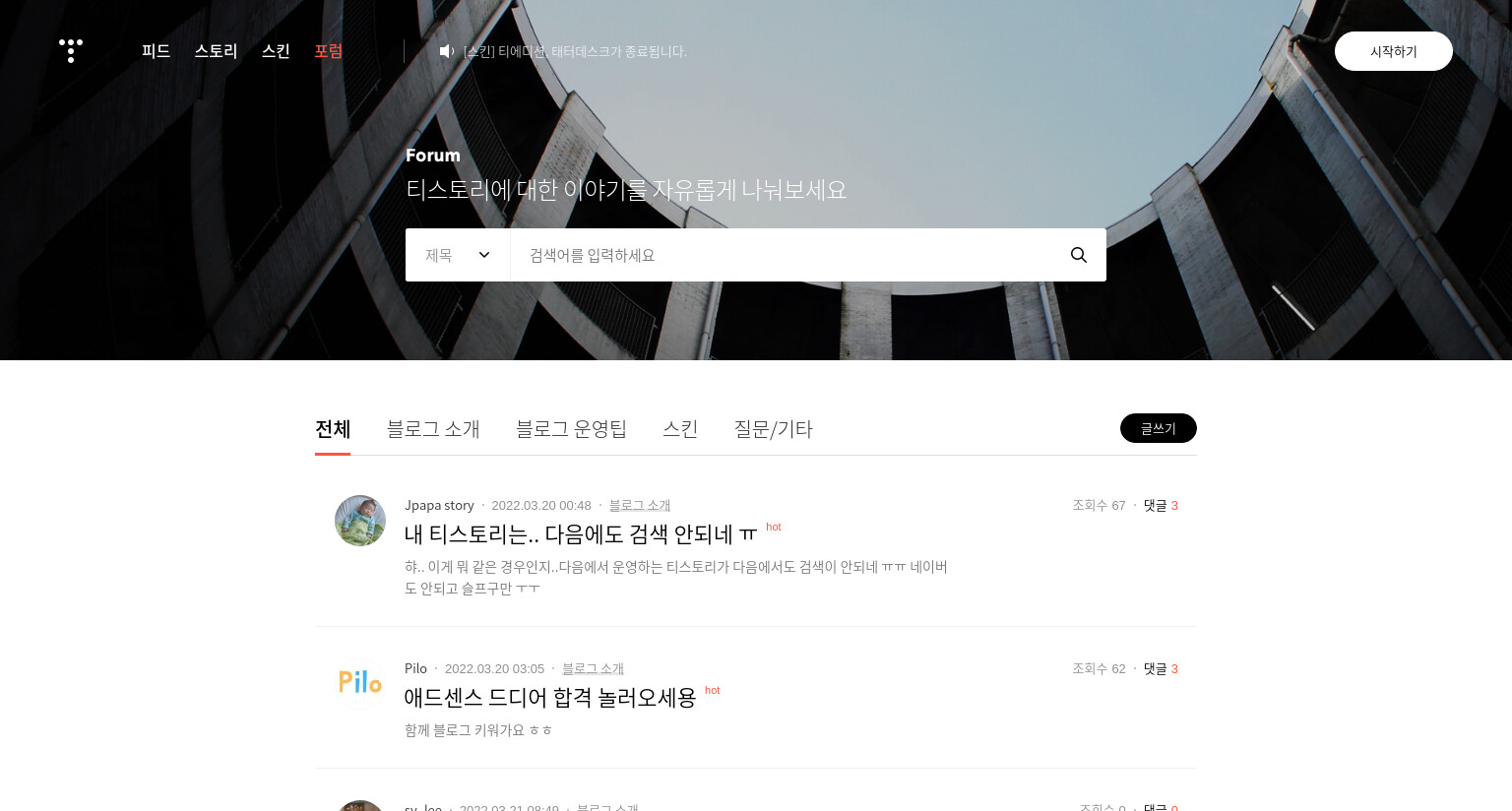
Task: Click the 시작하기 button
Action: point(1394,51)
